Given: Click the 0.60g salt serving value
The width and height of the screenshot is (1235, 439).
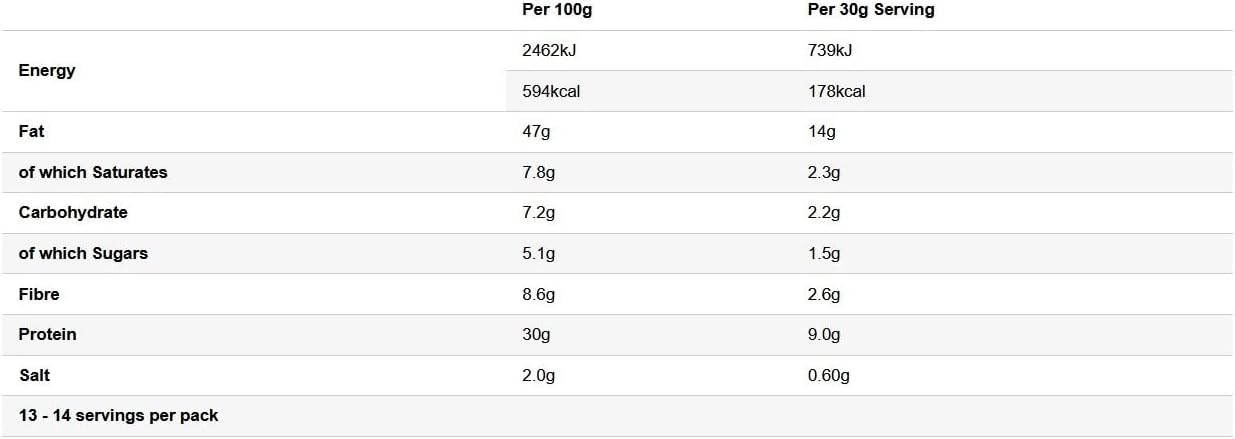Looking at the screenshot, I should [829, 376].
